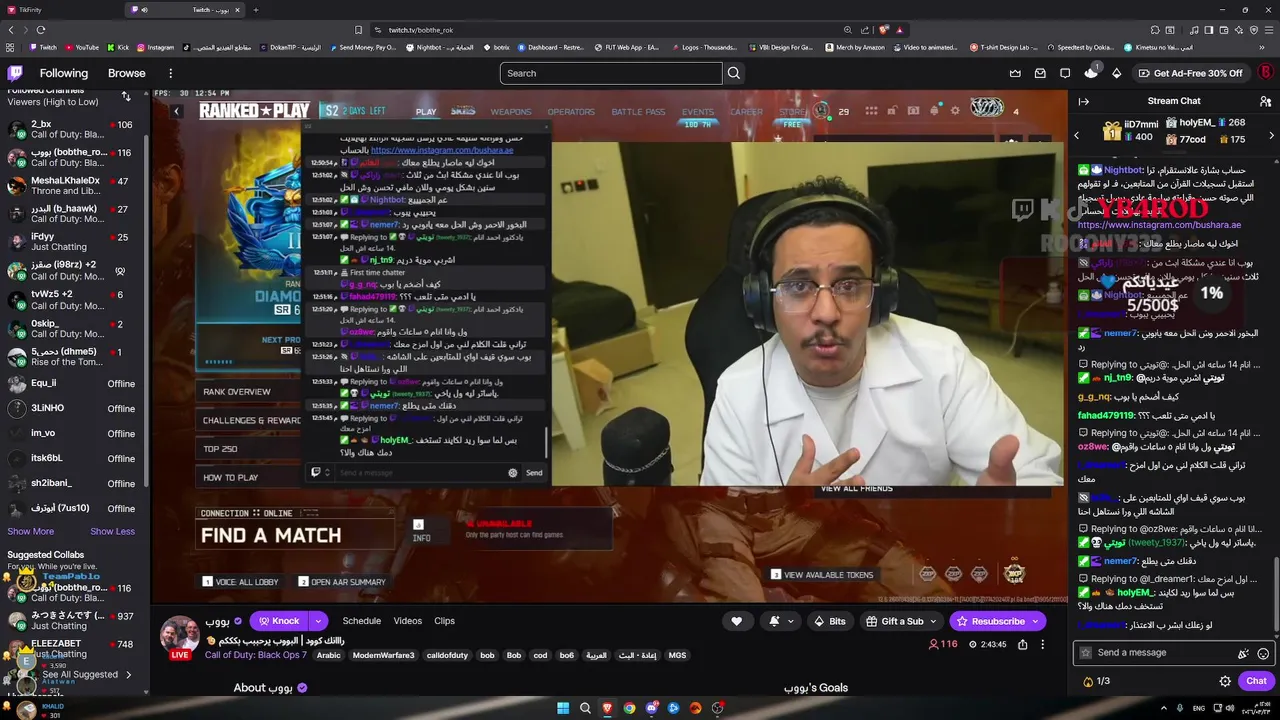1280x720 pixels.
Task: Open Windows Start button on taskbar
Action: tap(563, 708)
